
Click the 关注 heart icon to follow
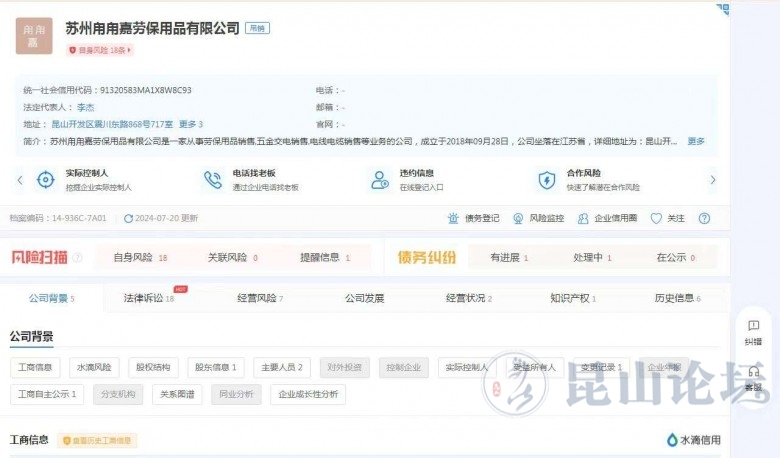656,218
